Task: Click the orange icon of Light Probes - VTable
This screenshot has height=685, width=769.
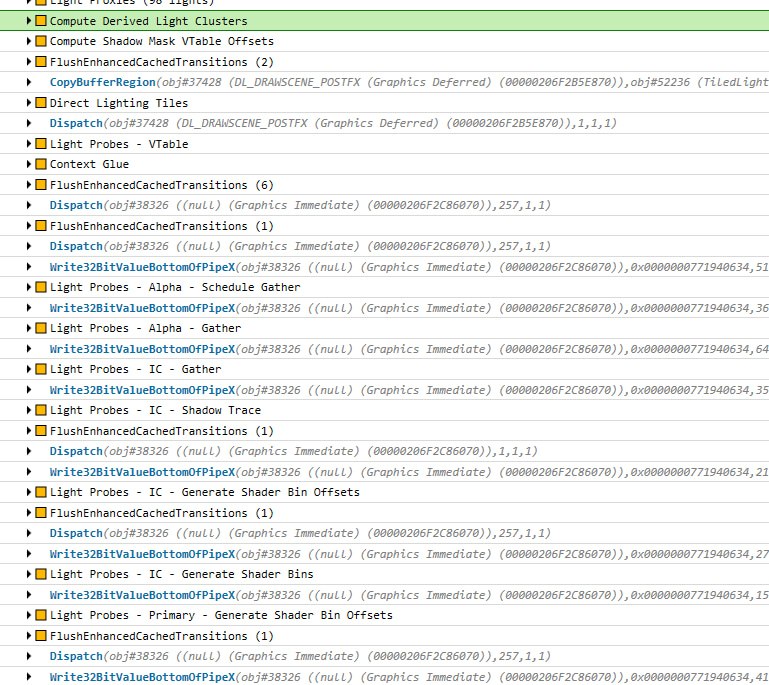Action: [41, 144]
